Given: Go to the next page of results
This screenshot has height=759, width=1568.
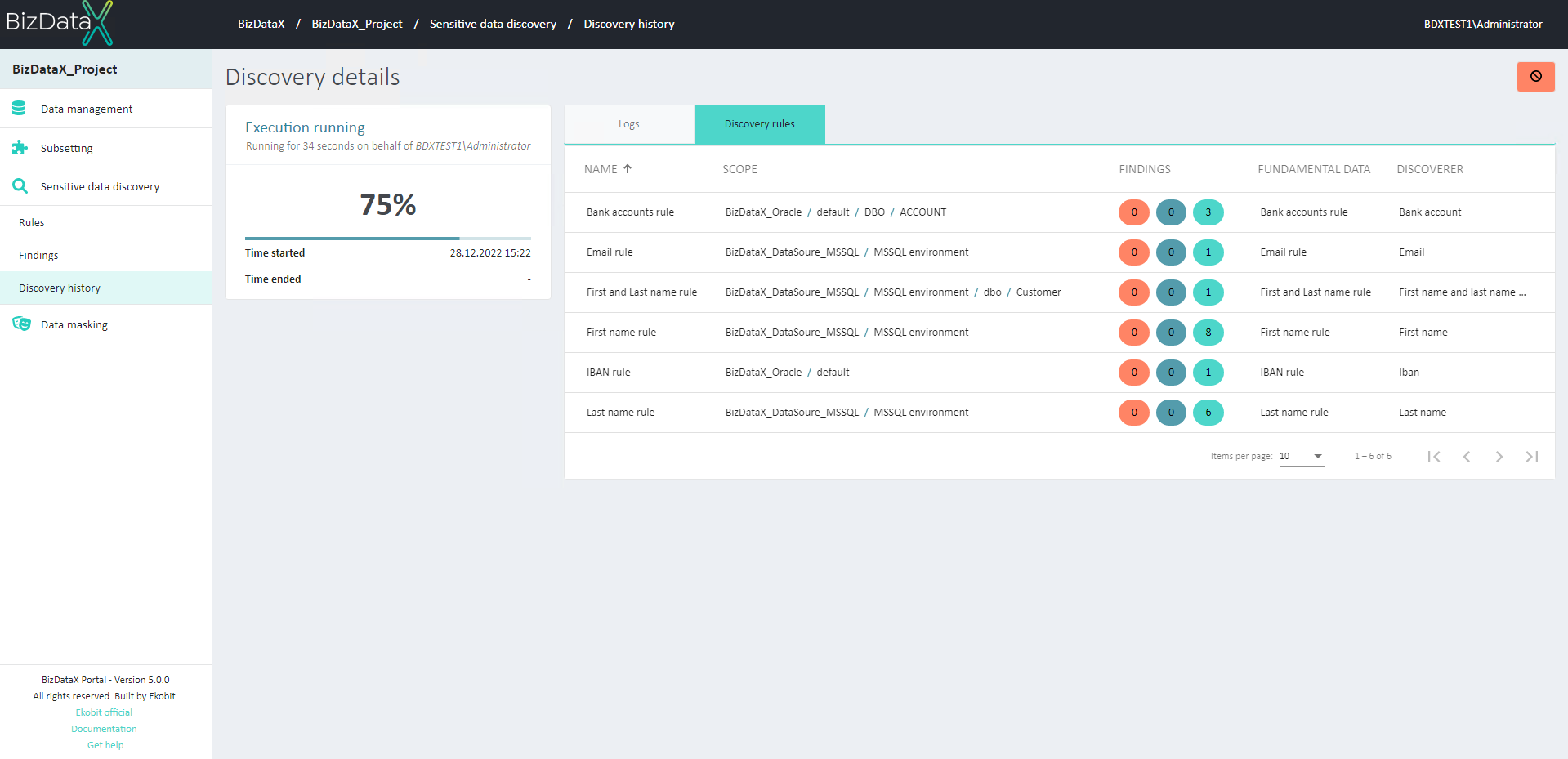Looking at the screenshot, I should pos(1499,457).
